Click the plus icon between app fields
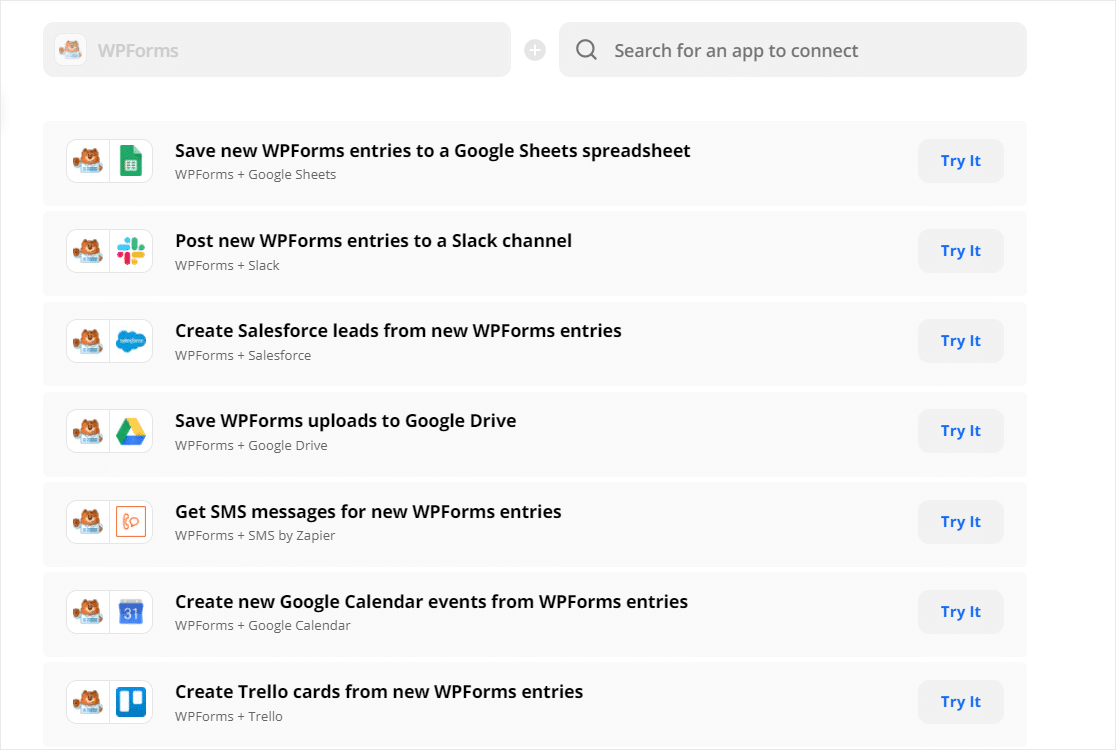The image size is (1116, 750). click(535, 50)
